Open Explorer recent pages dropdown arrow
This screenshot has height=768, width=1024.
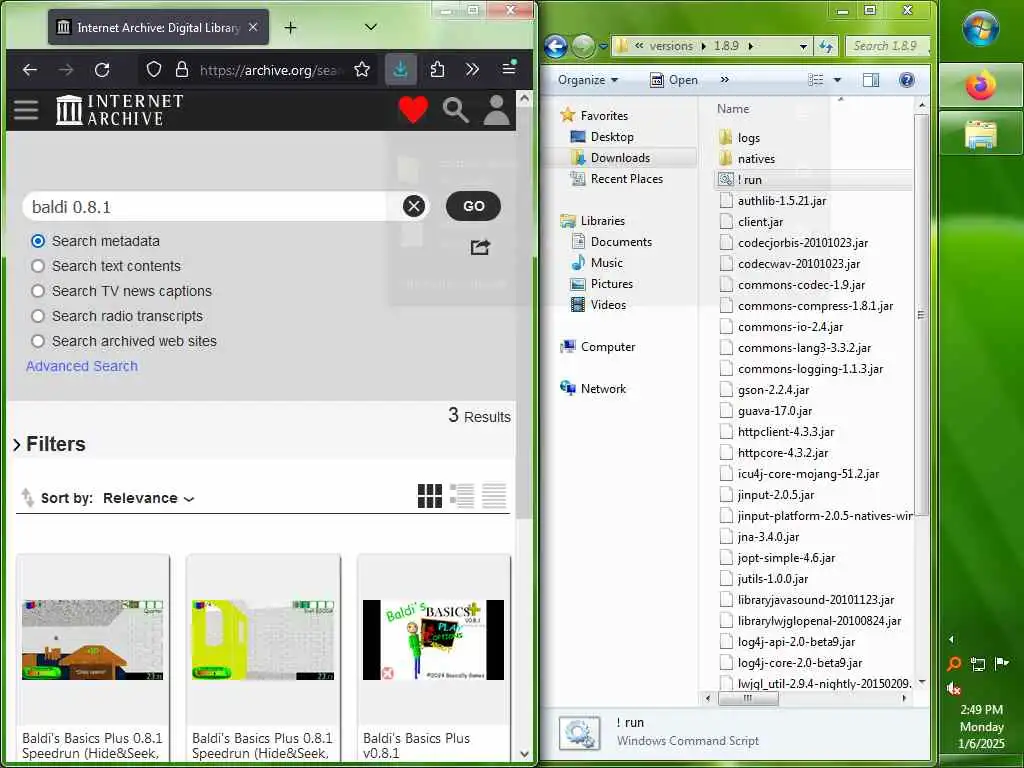[603, 46]
